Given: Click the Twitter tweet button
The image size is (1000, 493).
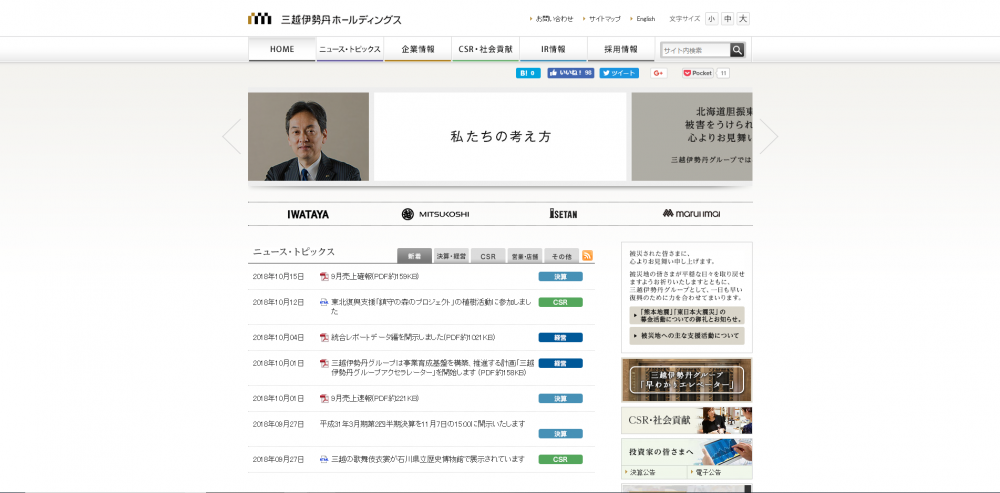Looking at the screenshot, I should point(619,73).
